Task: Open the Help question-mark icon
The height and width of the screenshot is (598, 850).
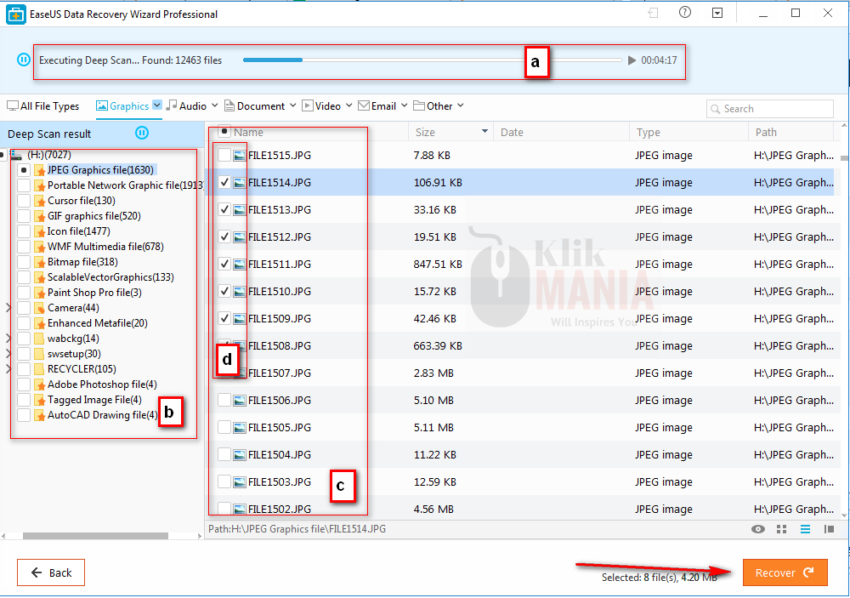Action: (x=686, y=13)
